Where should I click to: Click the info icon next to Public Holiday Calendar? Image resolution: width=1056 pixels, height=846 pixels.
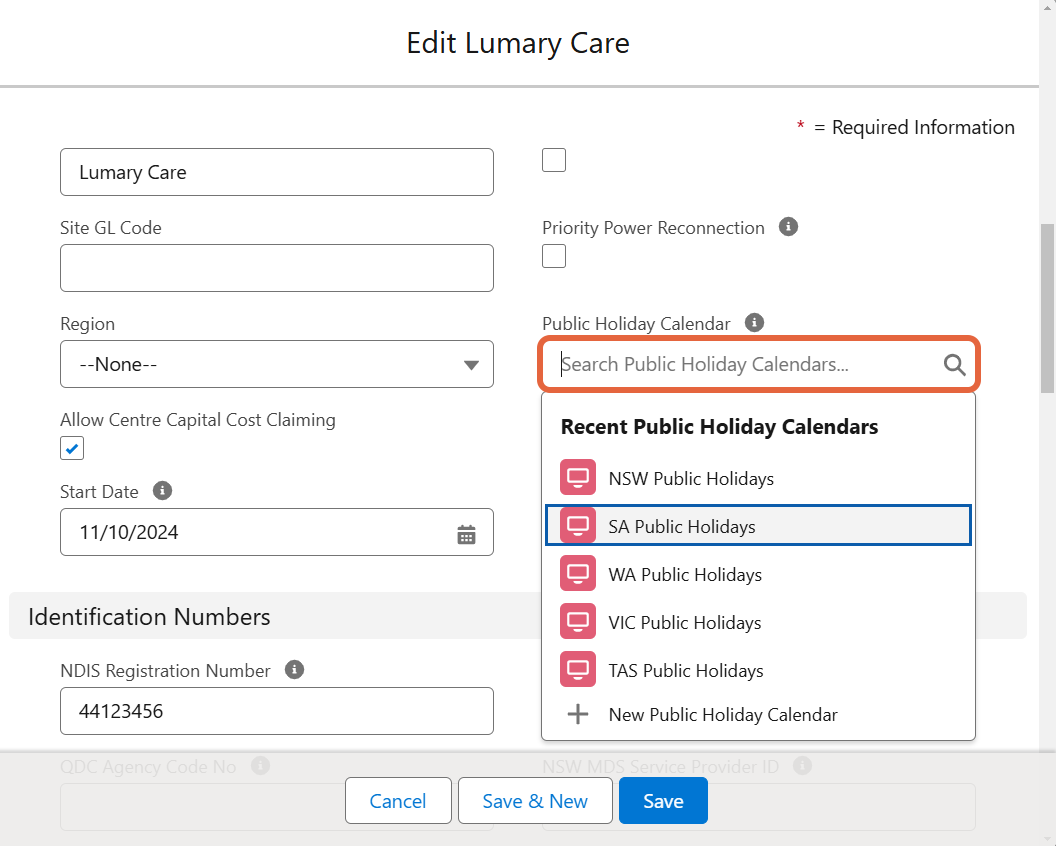(754, 322)
